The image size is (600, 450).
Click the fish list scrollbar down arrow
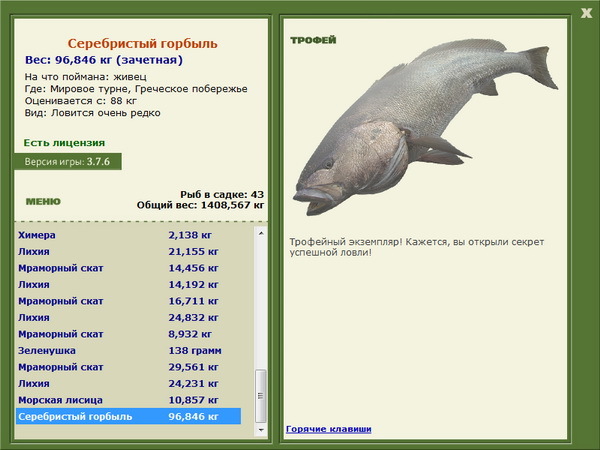(262, 431)
